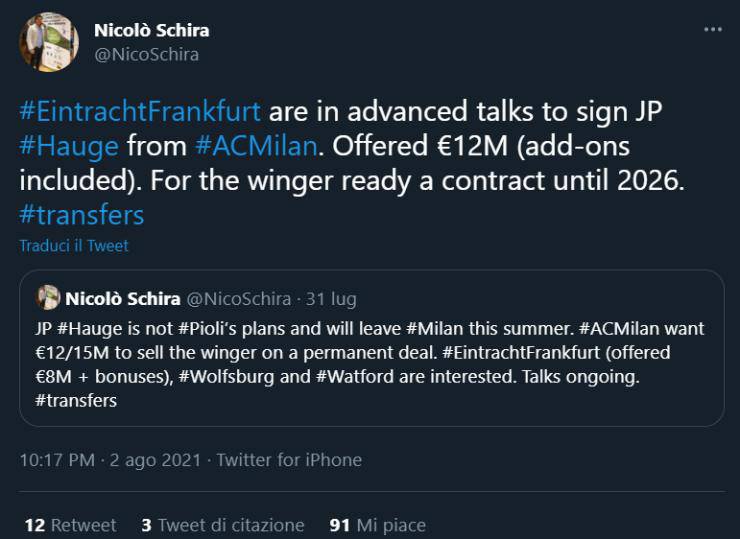Open the three-dot more options menu
The height and width of the screenshot is (539, 740).
[x=712, y=30]
